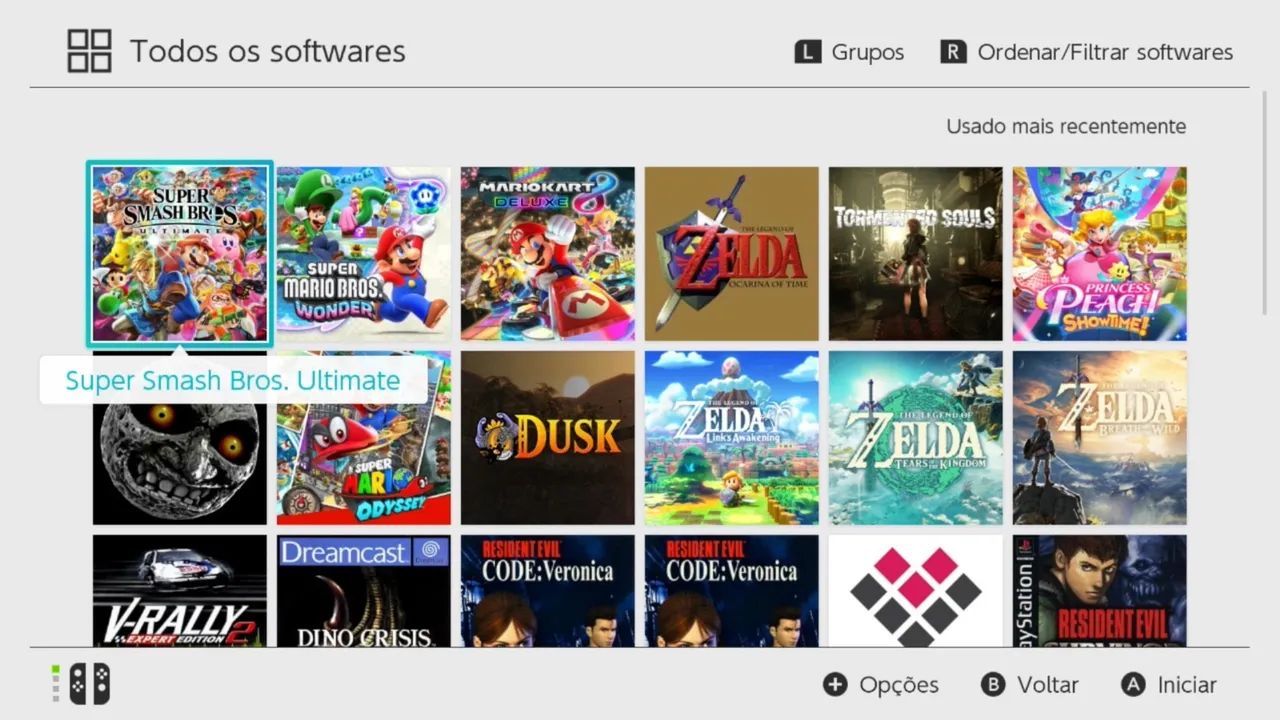This screenshot has width=1280, height=720.
Task: Select the Super Smash Bros. Ultimate game tile
Action: tap(180, 254)
